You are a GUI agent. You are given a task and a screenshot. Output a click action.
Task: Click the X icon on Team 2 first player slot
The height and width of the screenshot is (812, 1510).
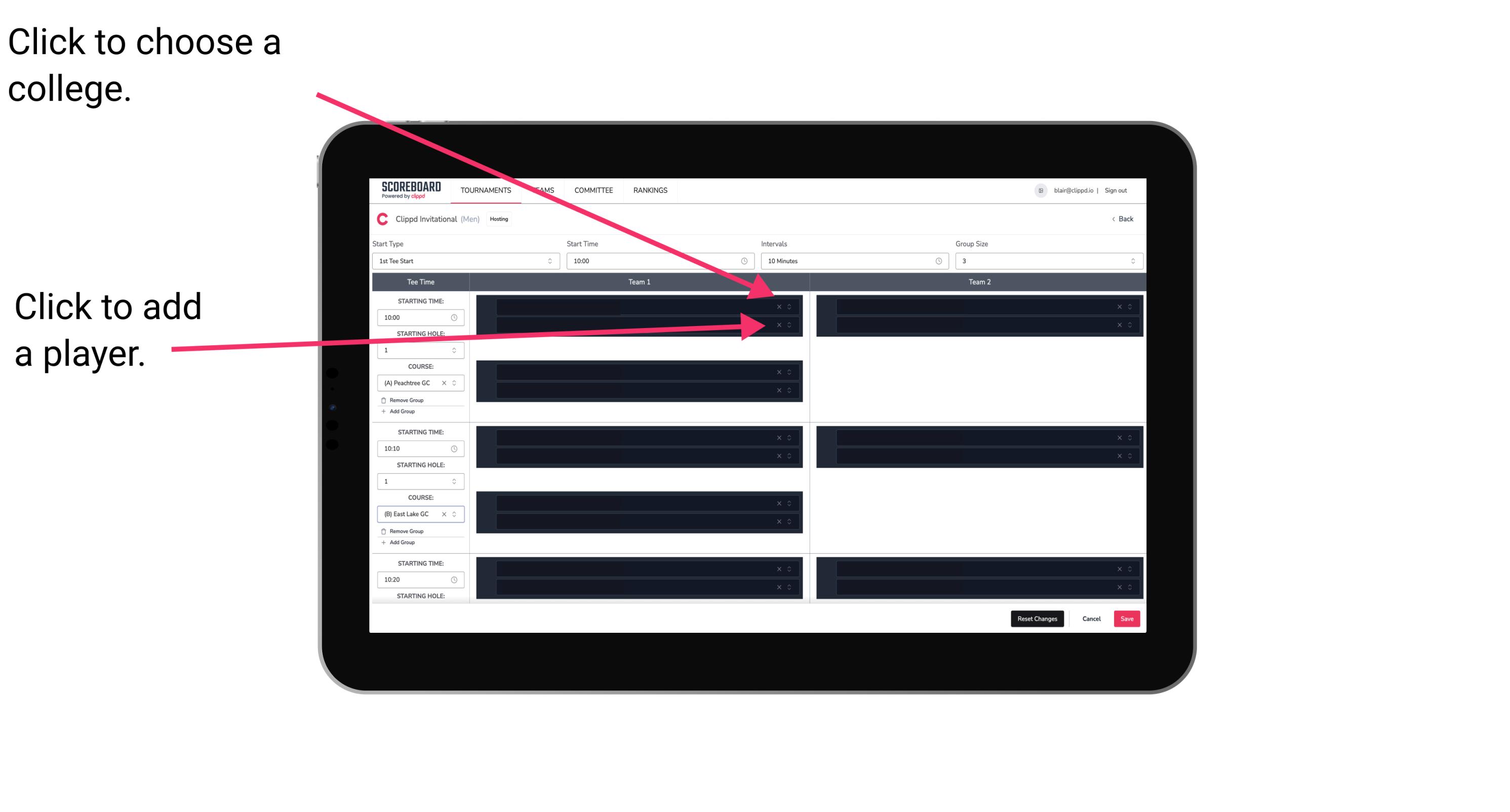(1117, 307)
